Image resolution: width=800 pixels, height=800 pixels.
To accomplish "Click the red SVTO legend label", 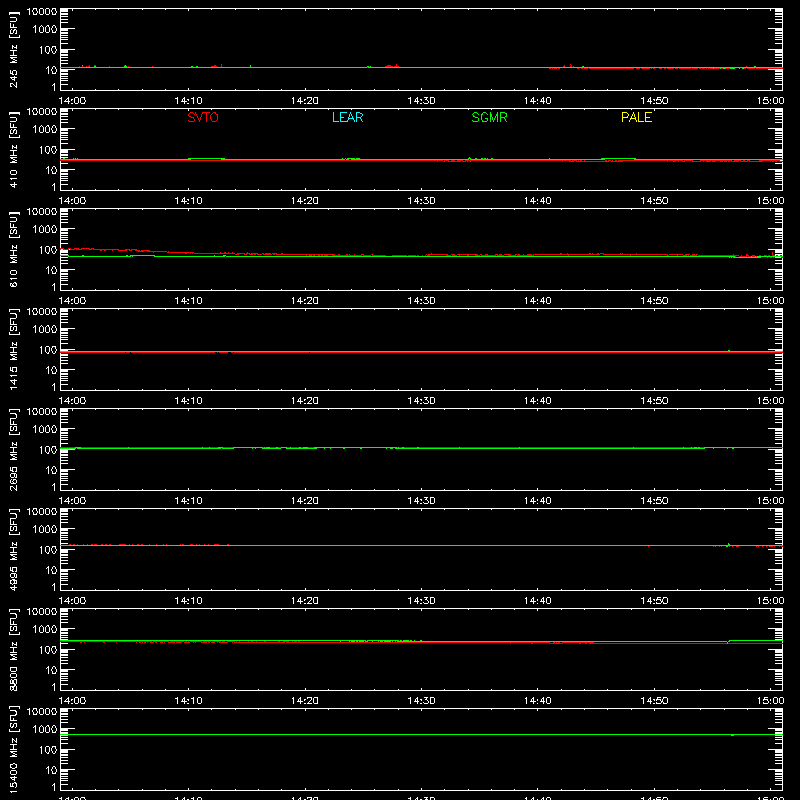I will click(x=203, y=117).
